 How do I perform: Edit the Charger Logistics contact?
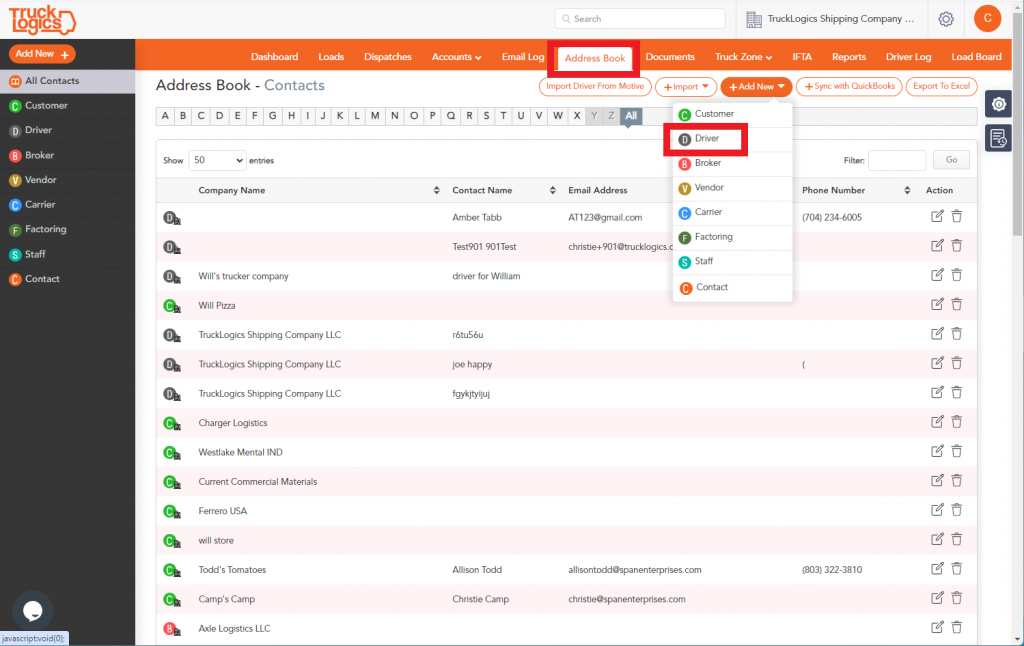(937, 422)
